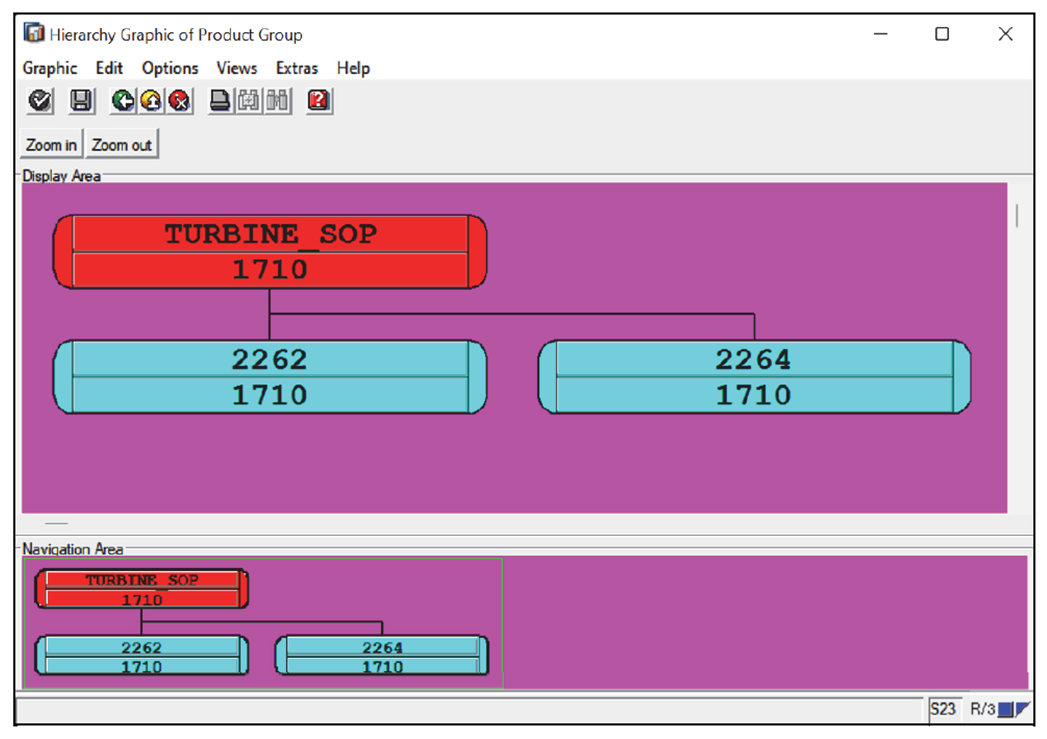Select the 2264 node in Display Area
The width and height of the screenshot is (1047, 739).
pos(755,377)
